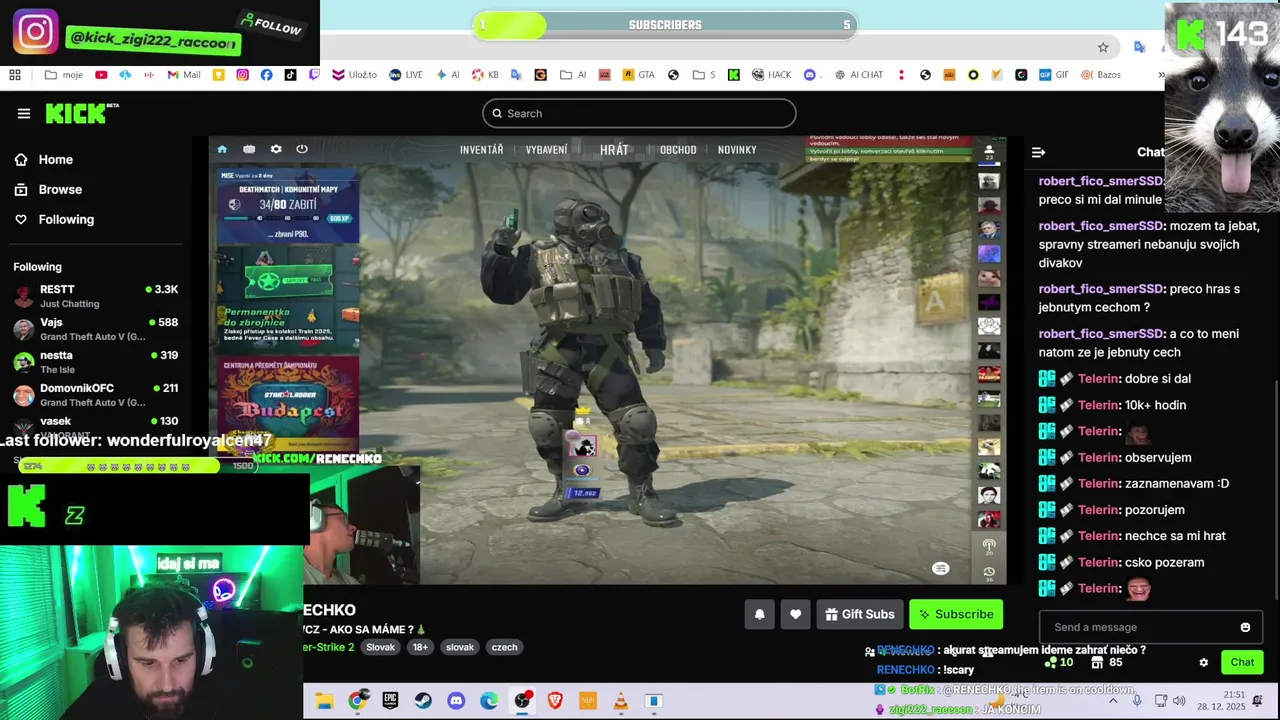Toggle microphone icon in system tray

[1137, 701]
